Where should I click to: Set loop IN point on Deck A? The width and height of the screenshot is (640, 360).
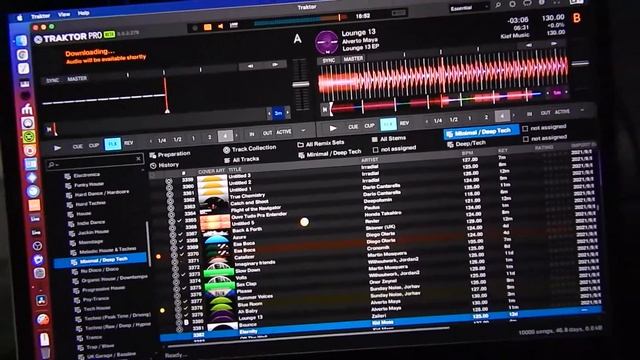[252, 134]
